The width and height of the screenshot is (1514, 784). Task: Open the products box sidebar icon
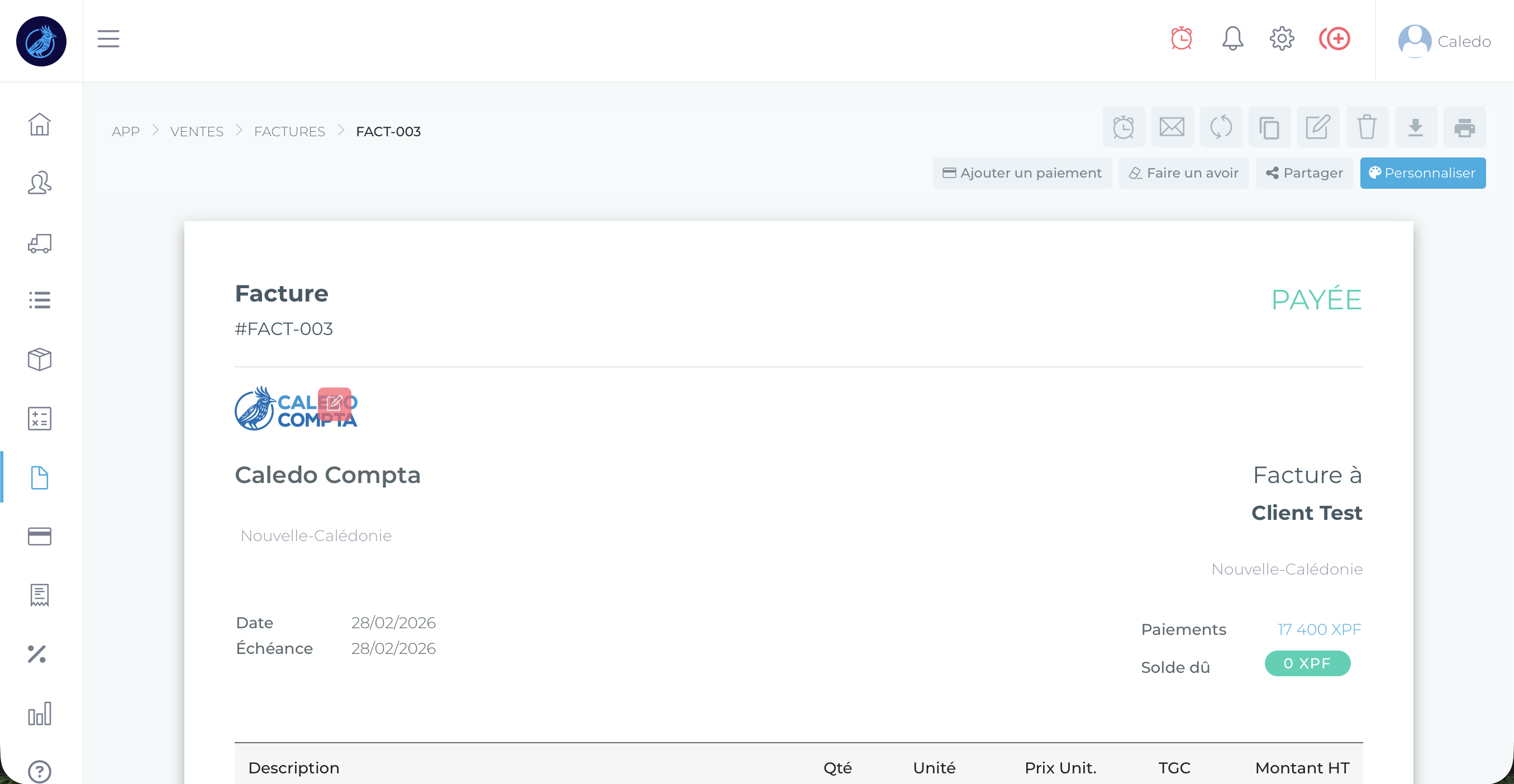pos(39,360)
